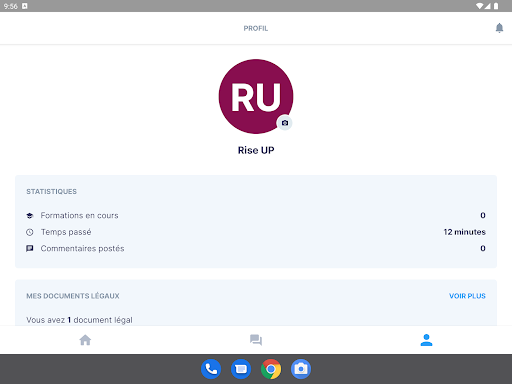Click the Commentaires postés count 0
The image size is (512, 384).
[483, 248]
